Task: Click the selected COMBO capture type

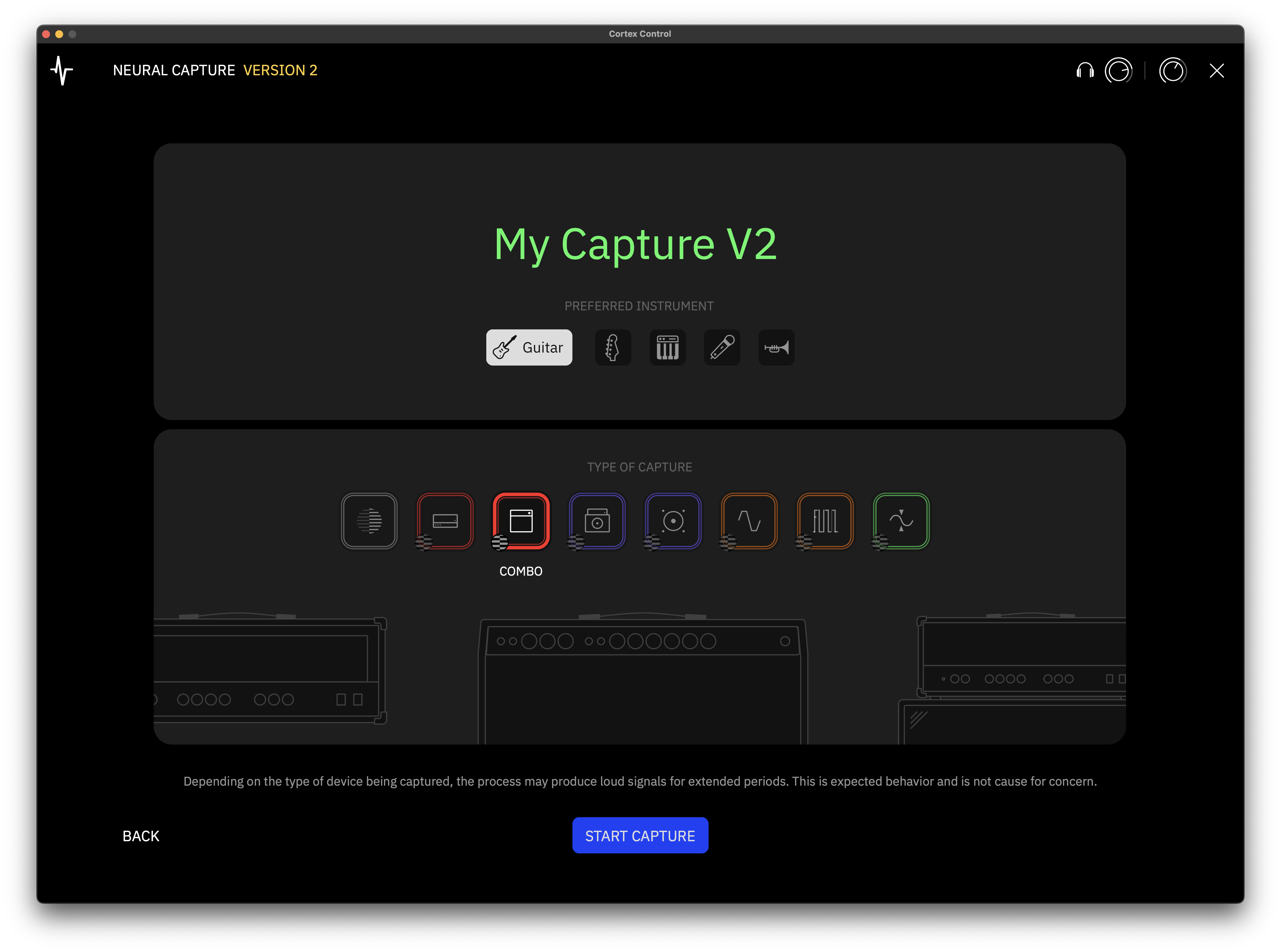Action: 521,521
